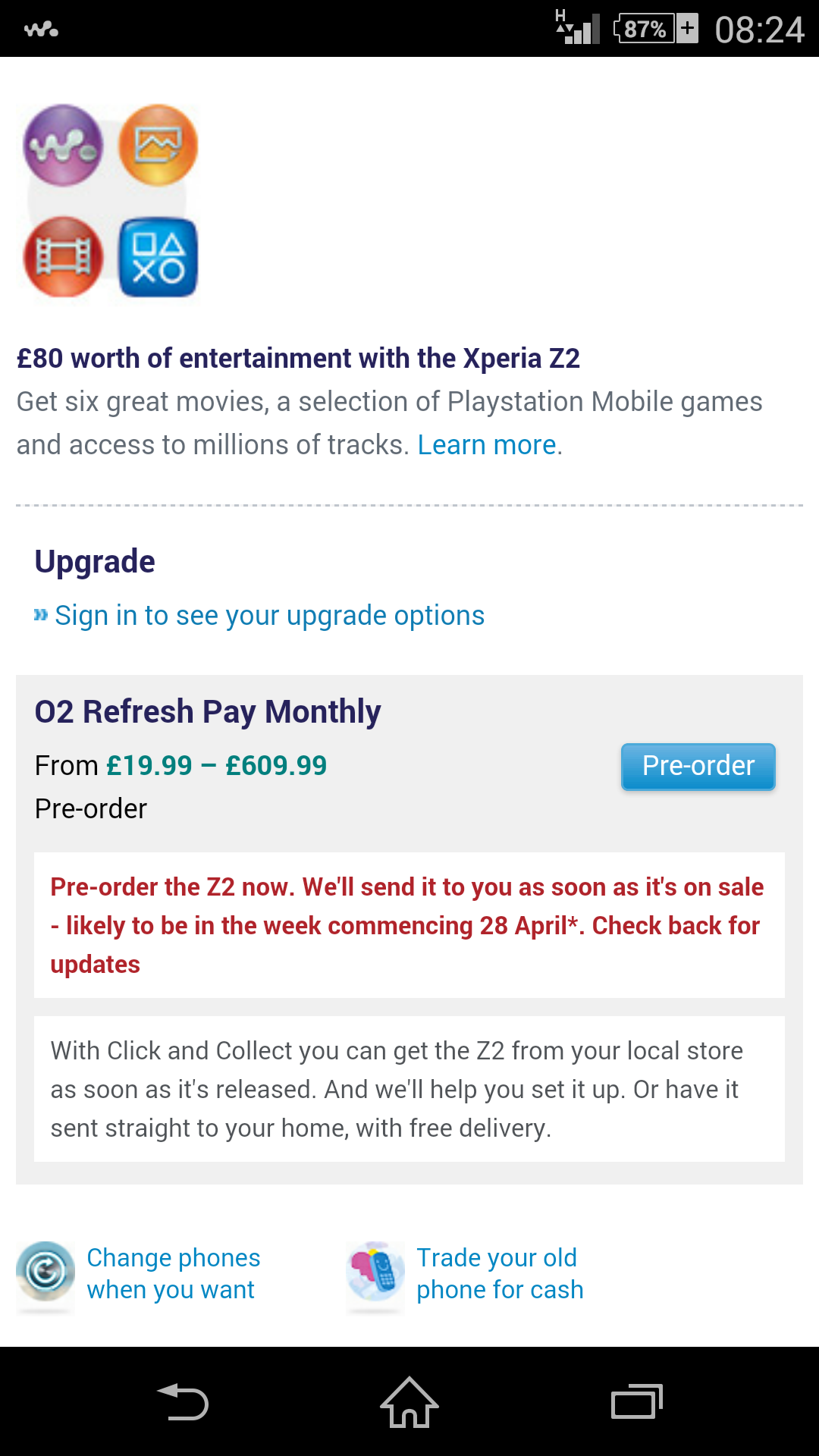Tap the Trade your old phone icon
This screenshot has height=1456, width=819.
pyautogui.click(x=375, y=1272)
